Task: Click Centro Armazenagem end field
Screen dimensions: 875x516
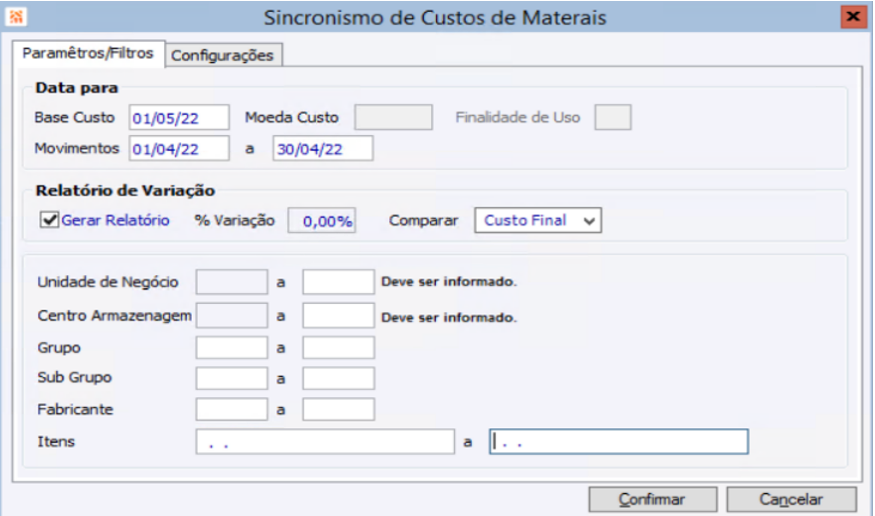Action: [x=339, y=315]
